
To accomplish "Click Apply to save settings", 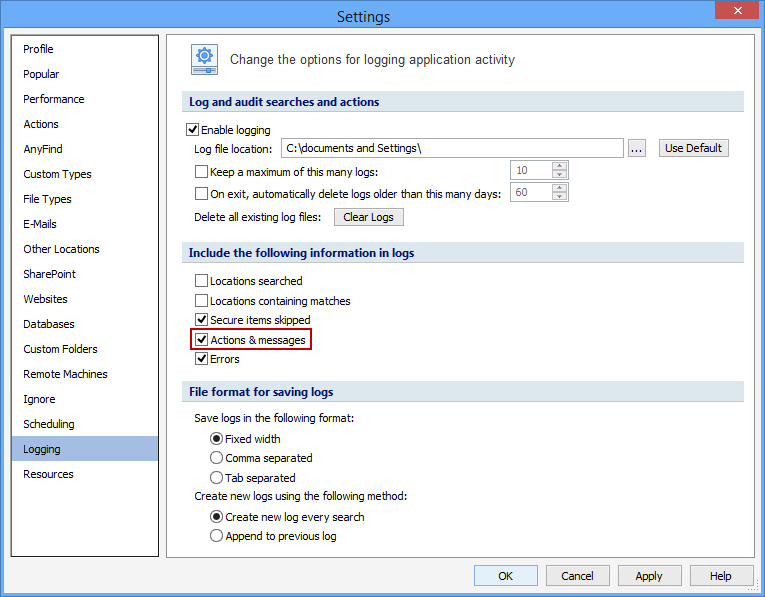I will 649,575.
